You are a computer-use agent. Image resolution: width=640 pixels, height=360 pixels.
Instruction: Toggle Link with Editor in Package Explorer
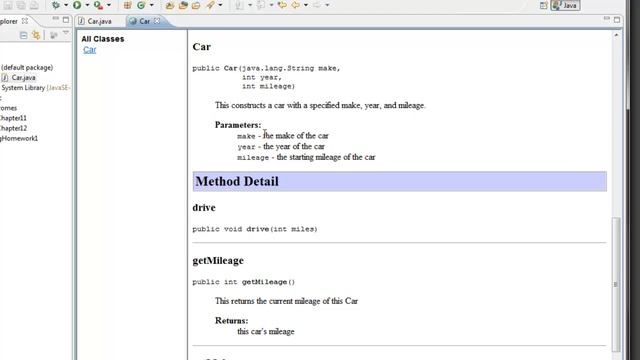[x=36, y=36]
